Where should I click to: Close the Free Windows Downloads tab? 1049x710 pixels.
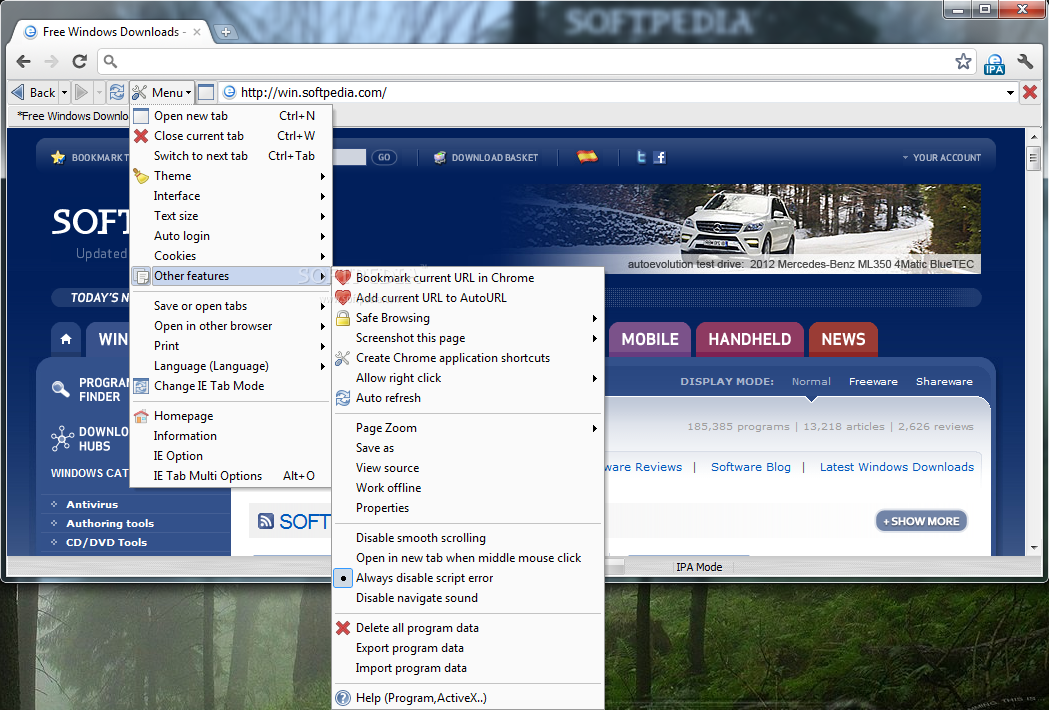click(x=197, y=31)
